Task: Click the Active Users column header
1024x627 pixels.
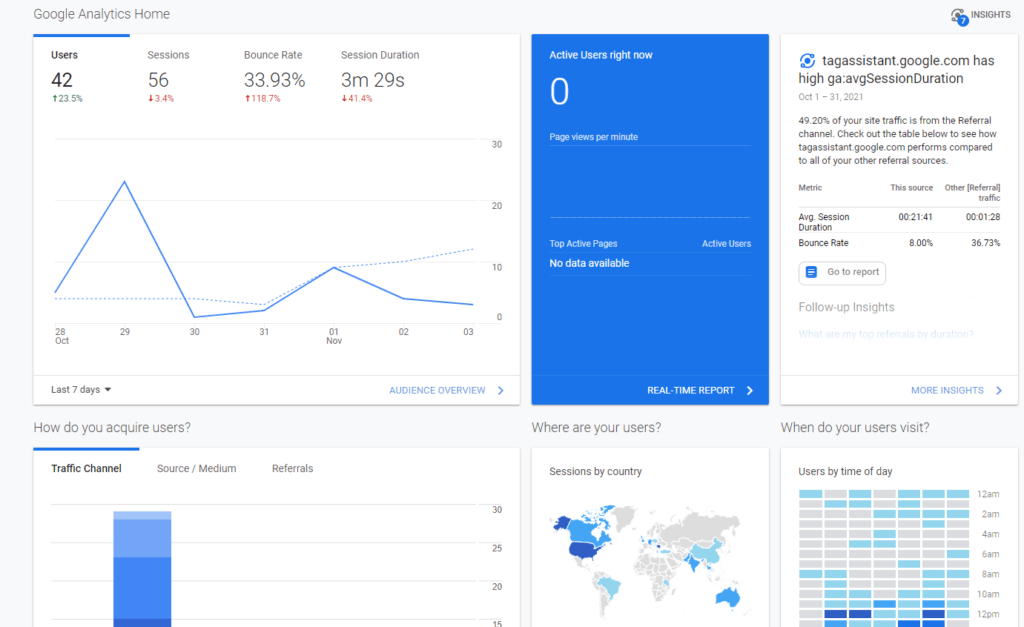Action: 726,244
